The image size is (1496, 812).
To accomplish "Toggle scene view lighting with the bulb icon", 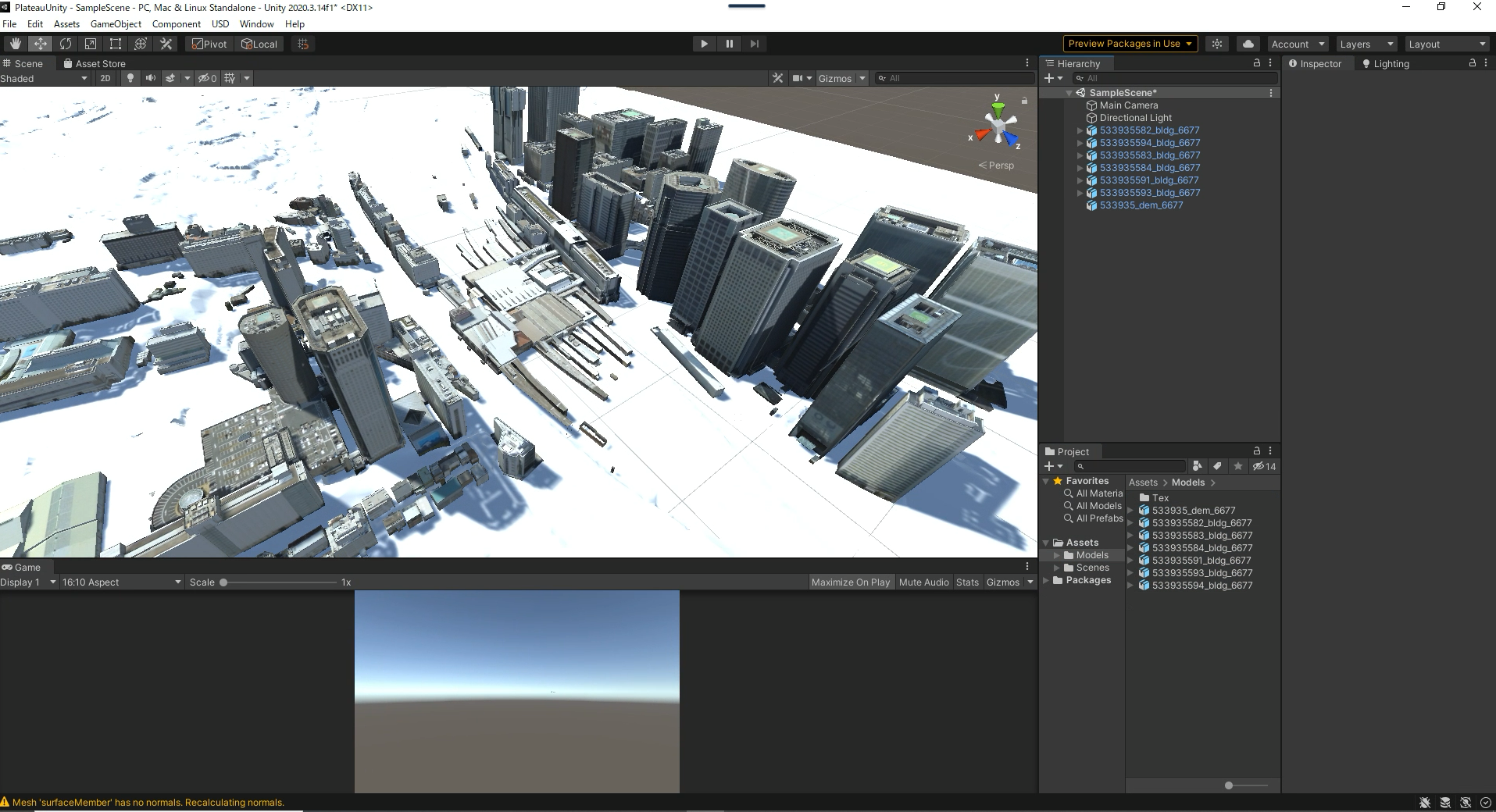I will click(x=130, y=78).
